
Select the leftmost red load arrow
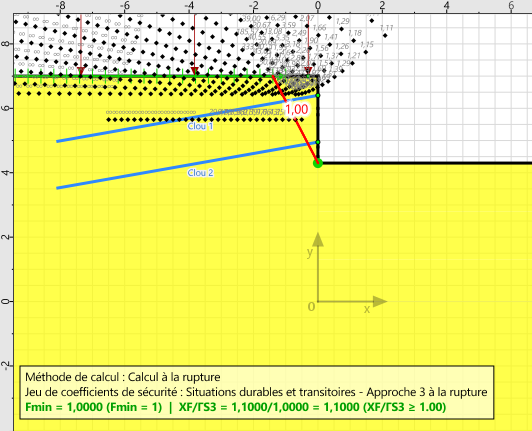coord(81,45)
